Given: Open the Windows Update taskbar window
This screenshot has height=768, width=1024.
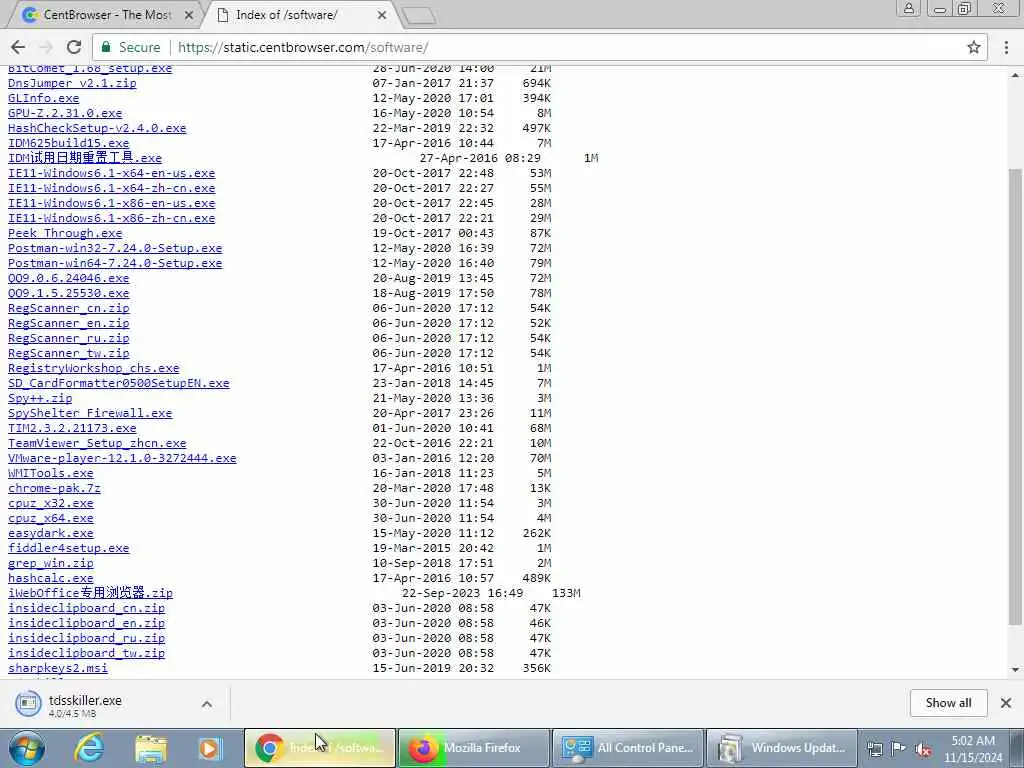Looking at the screenshot, I should point(782,748).
